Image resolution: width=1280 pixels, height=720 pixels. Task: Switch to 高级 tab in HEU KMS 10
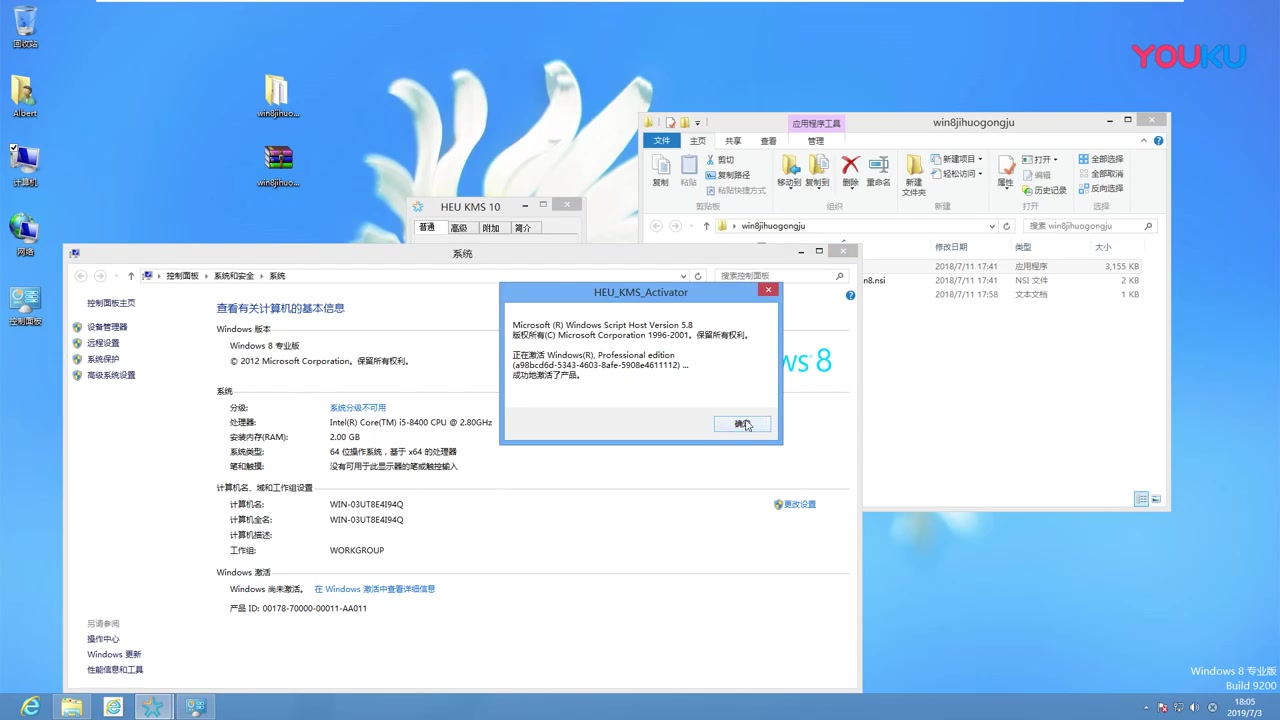(459, 228)
